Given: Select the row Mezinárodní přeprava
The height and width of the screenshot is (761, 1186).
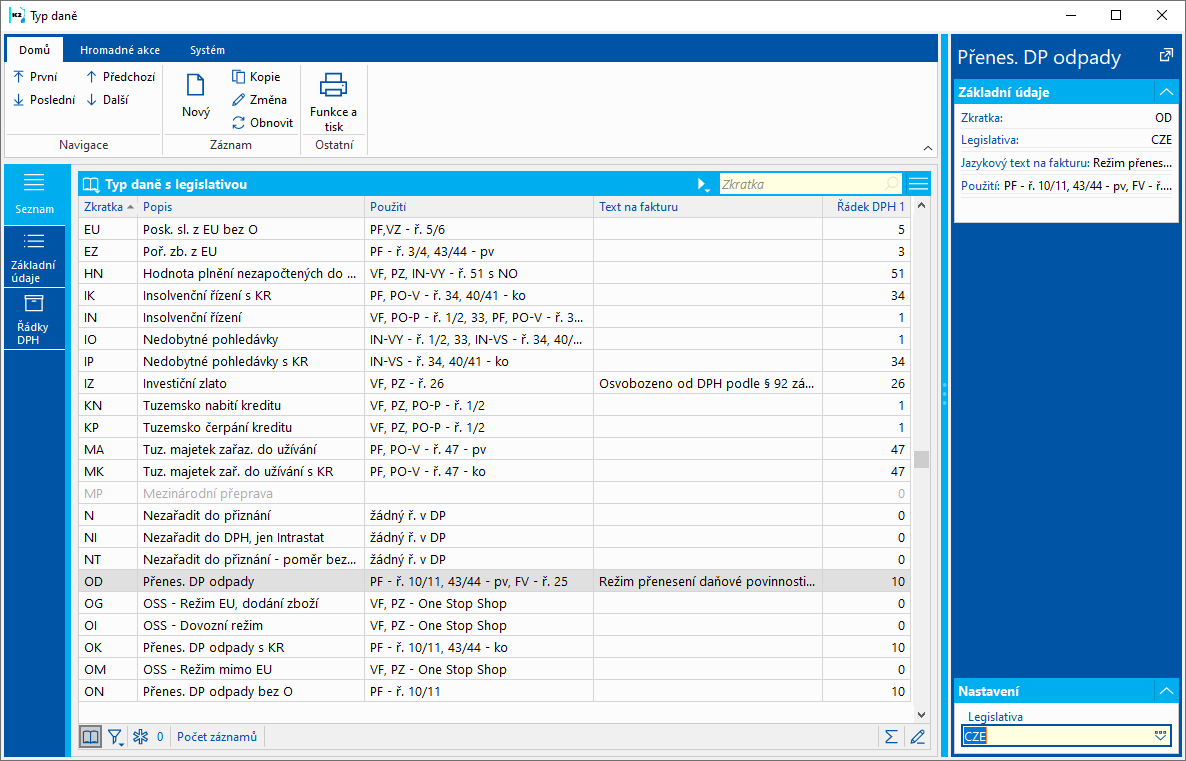Looking at the screenshot, I should coord(495,493).
